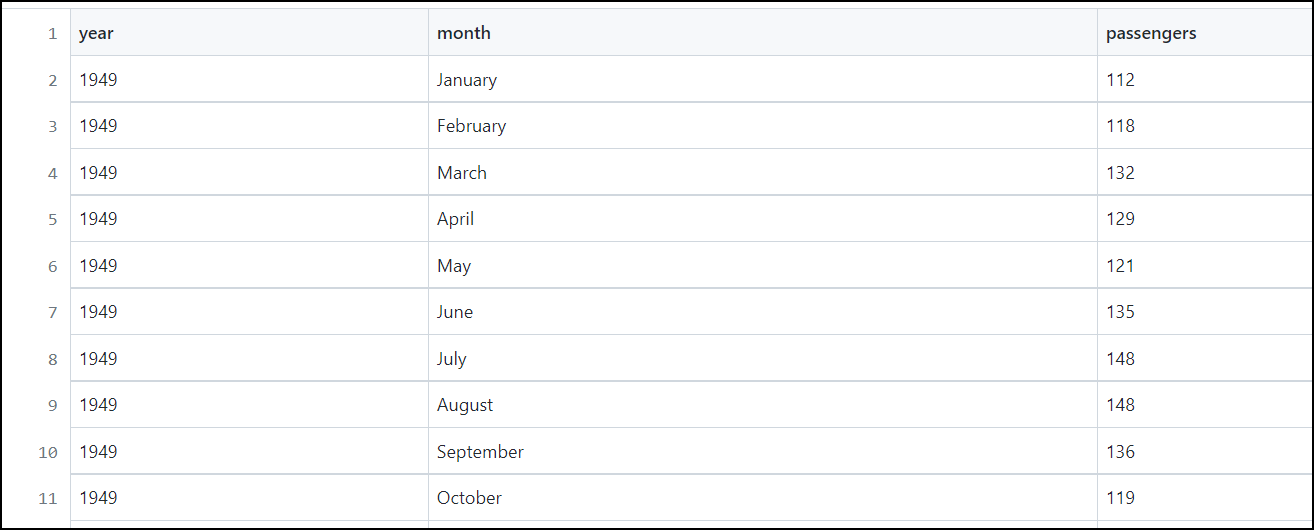The image size is (1314, 530).
Task: Click line number 5
Action: [x=52, y=219]
